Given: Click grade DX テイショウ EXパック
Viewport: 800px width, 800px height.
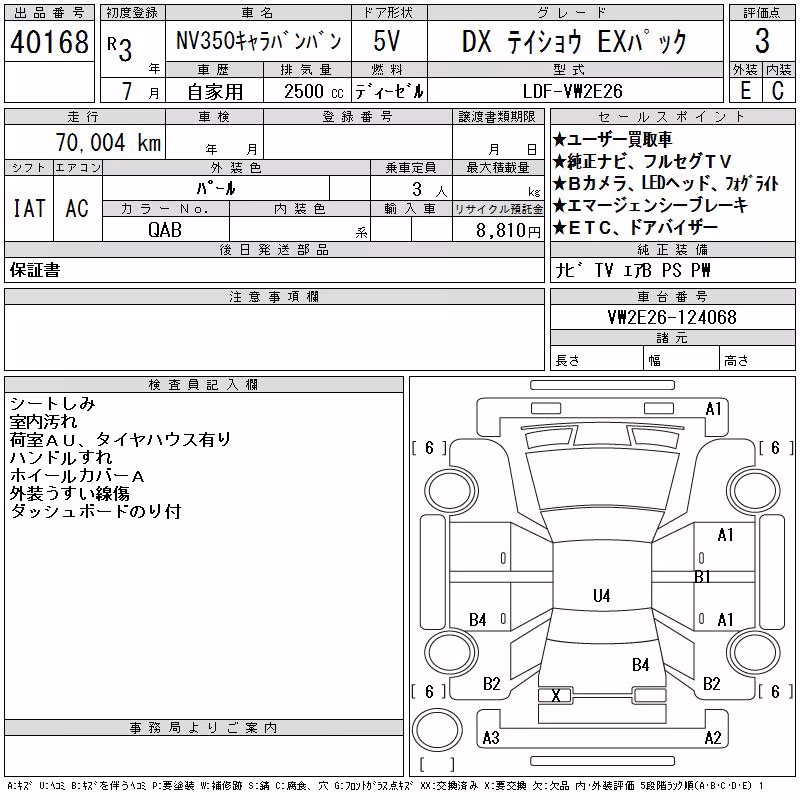Looking at the screenshot, I should click(x=574, y=42).
